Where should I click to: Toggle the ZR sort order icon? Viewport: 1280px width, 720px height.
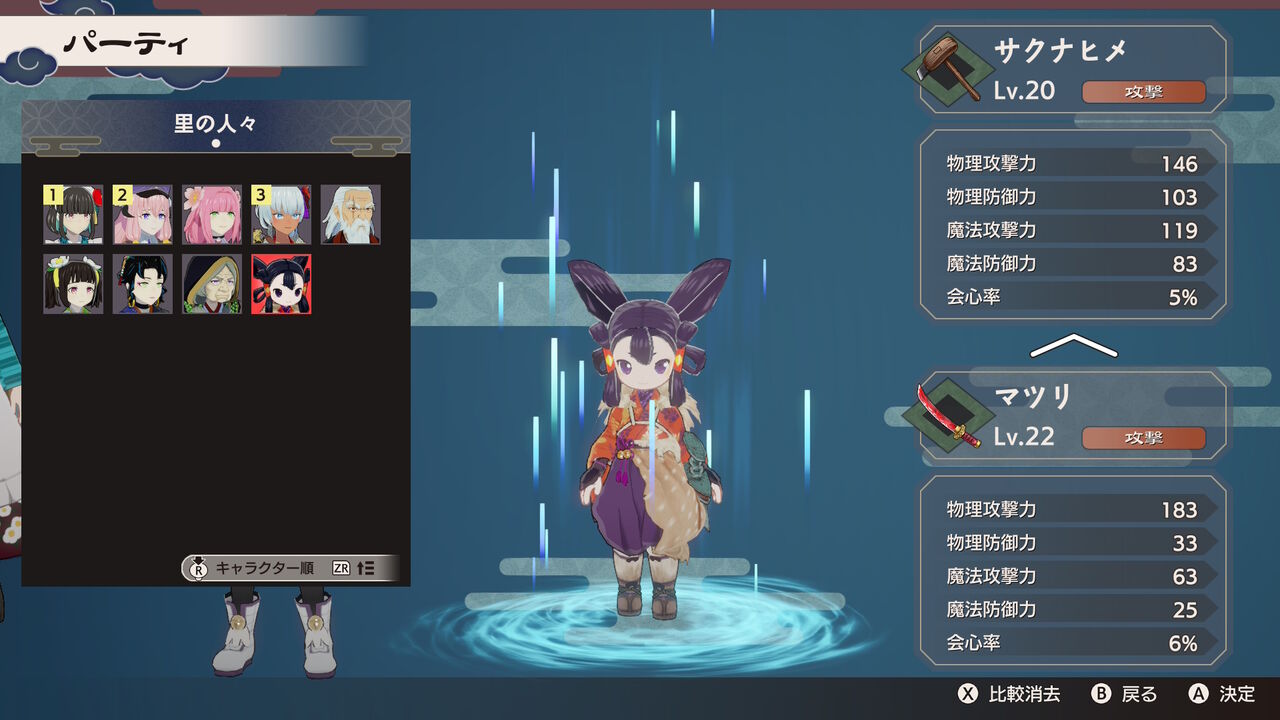354,567
